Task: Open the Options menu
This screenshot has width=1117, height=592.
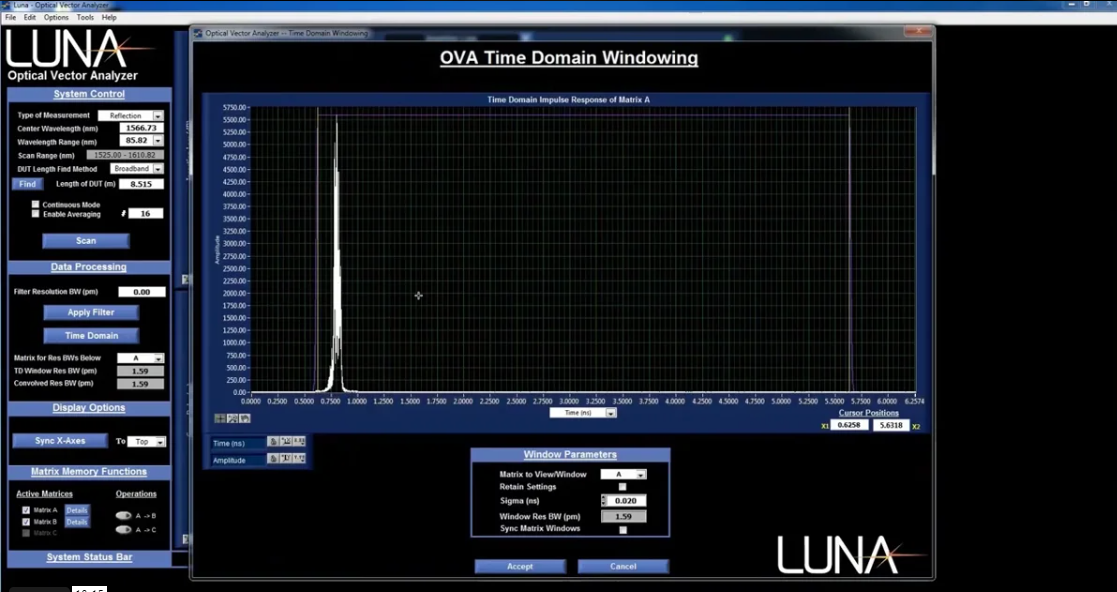Action: (56, 17)
